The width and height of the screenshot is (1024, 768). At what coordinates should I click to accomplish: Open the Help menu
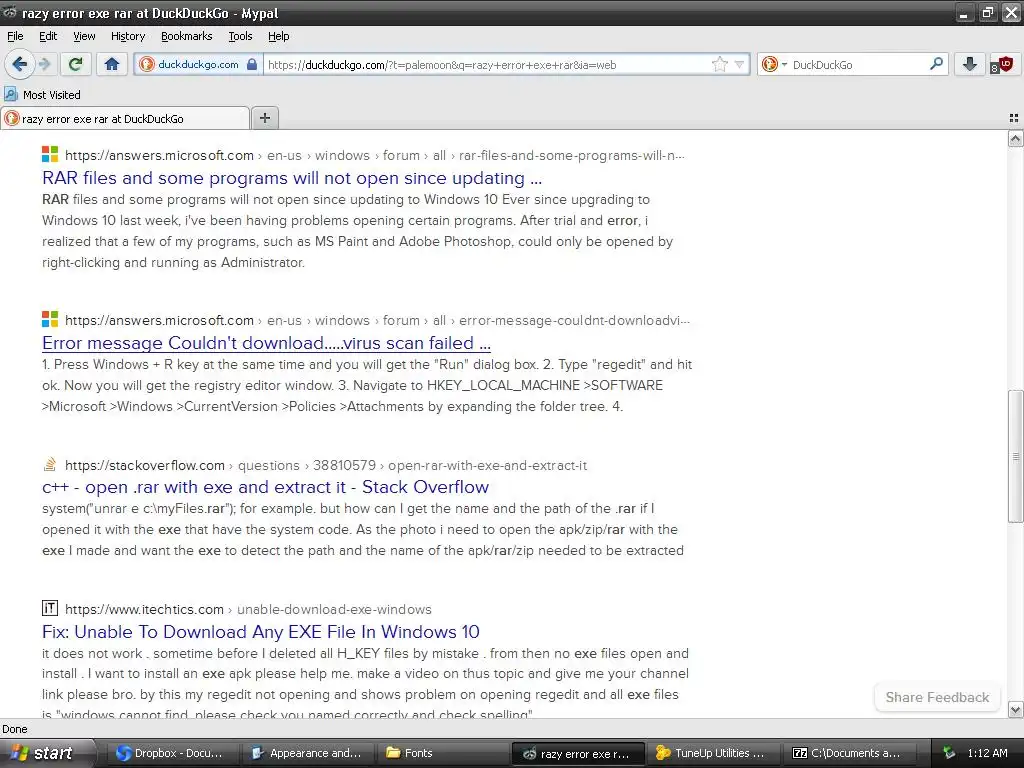click(278, 36)
